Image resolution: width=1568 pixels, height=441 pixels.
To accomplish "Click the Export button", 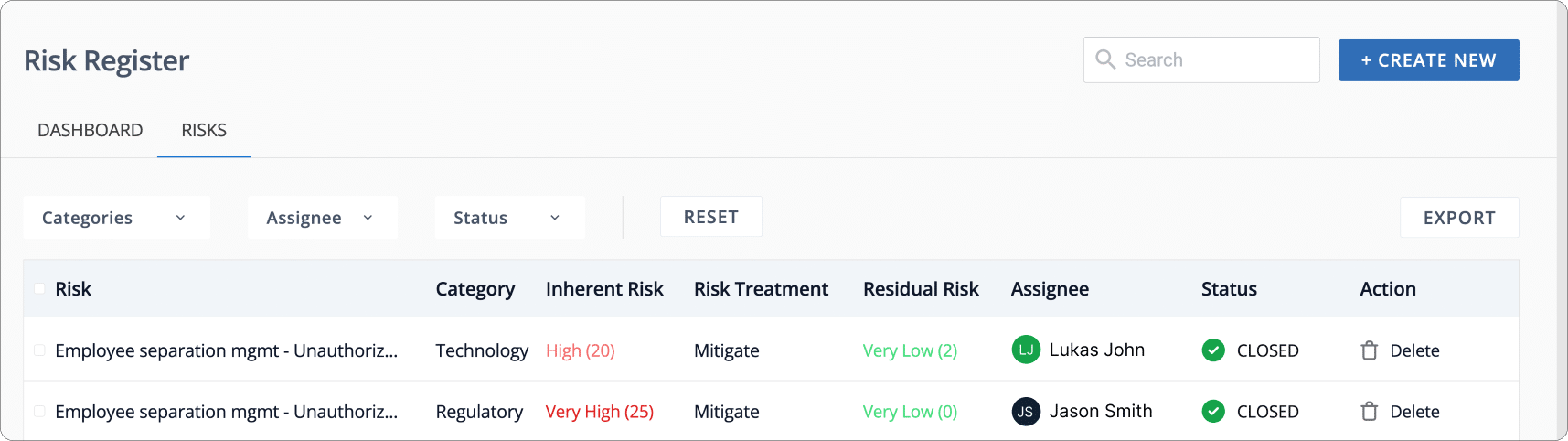I will 1459,218.
